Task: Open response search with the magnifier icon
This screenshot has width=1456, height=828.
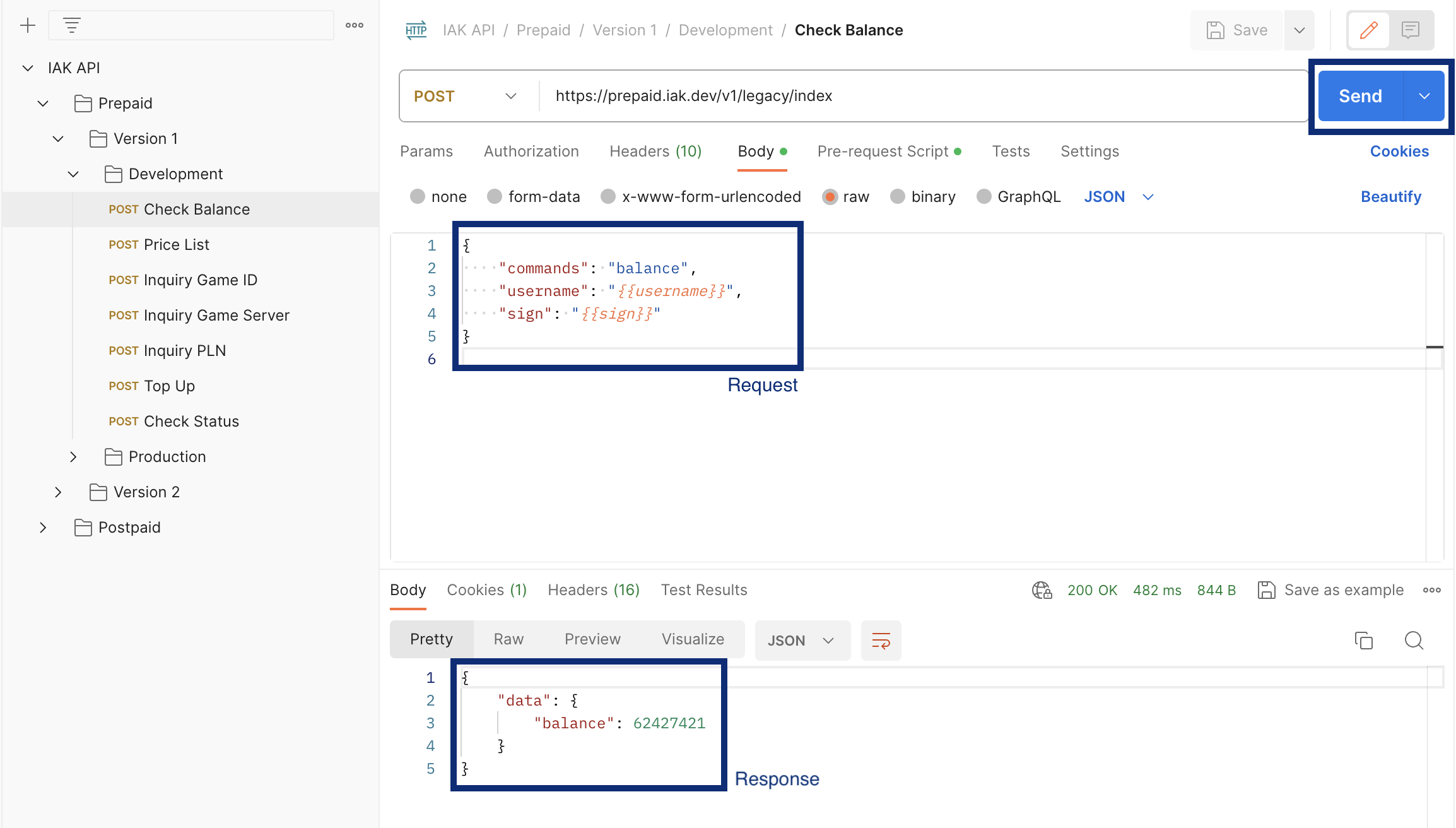Action: (x=1414, y=641)
